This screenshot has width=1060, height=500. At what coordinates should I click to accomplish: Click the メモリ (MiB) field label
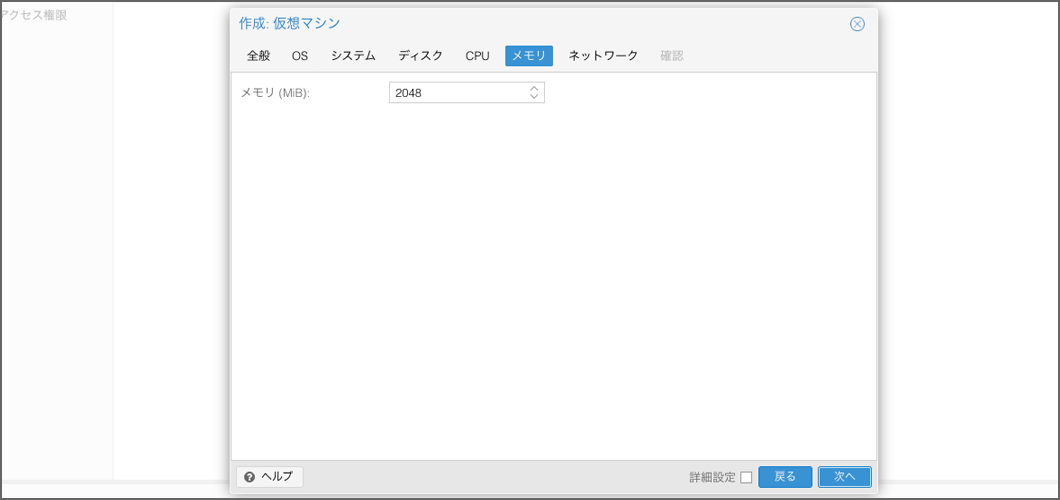[x=275, y=93]
